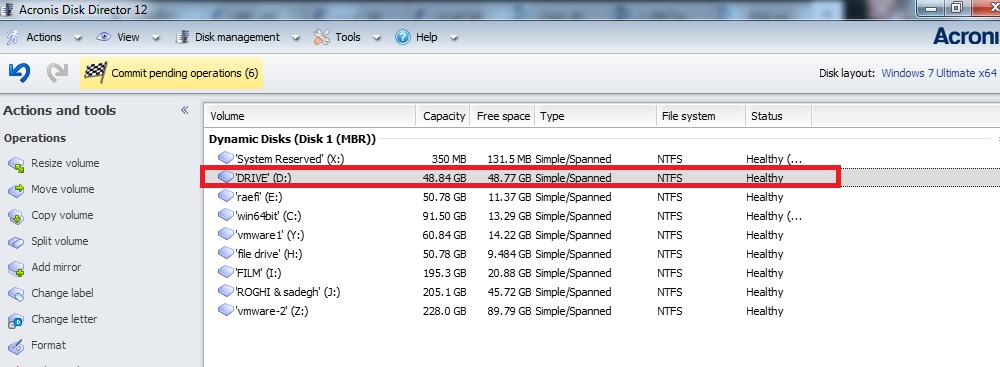This screenshot has height=367, width=1000.
Task: Select the 'vmware-2' (Z:) volume name
Action: [x=272, y=311]
